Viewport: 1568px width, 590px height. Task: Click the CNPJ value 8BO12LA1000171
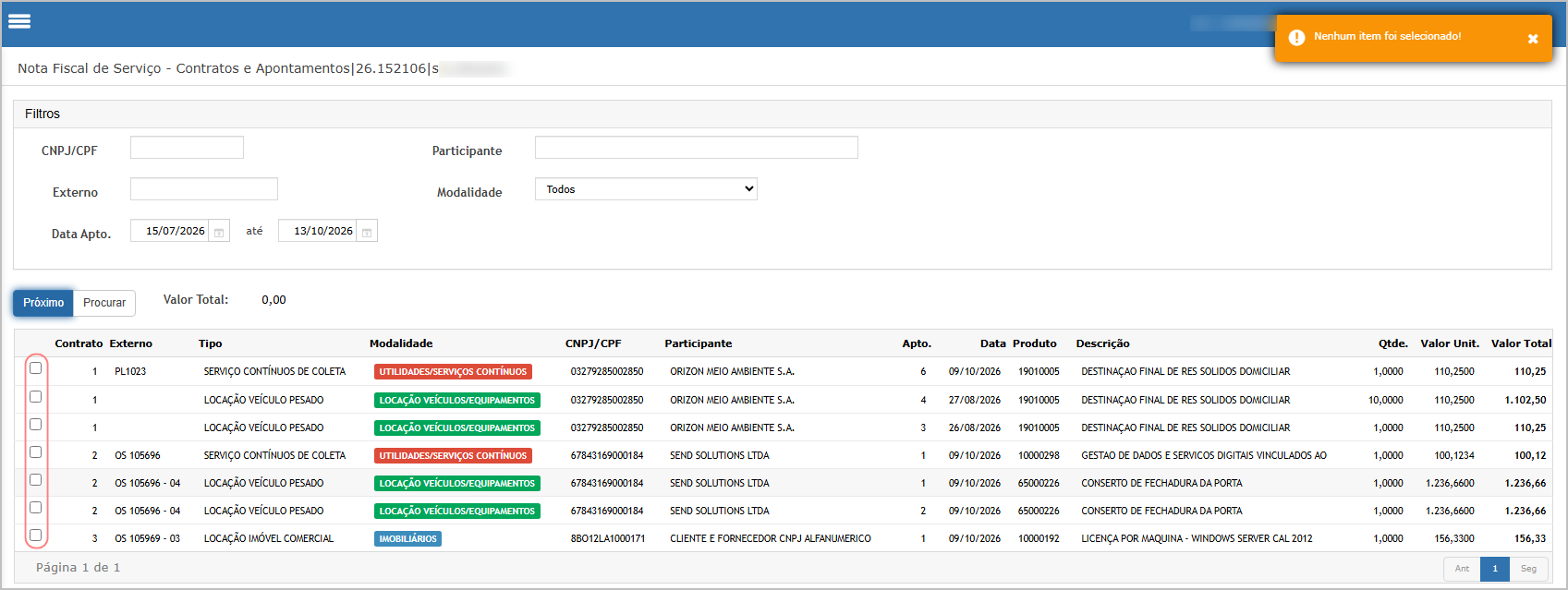(x=608, y=538)
